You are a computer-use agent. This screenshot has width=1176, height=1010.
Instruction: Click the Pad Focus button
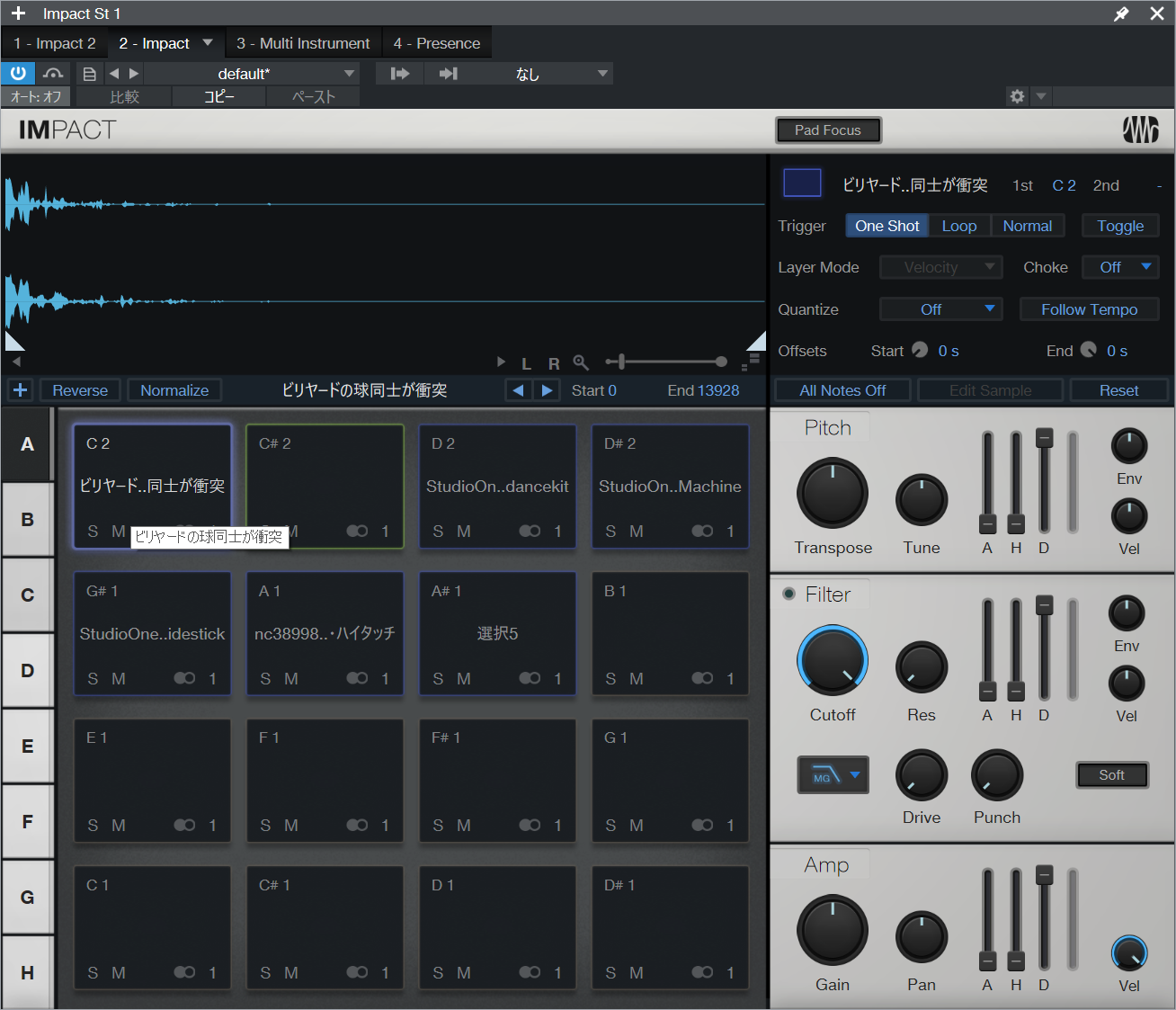[x=828, y=130]
